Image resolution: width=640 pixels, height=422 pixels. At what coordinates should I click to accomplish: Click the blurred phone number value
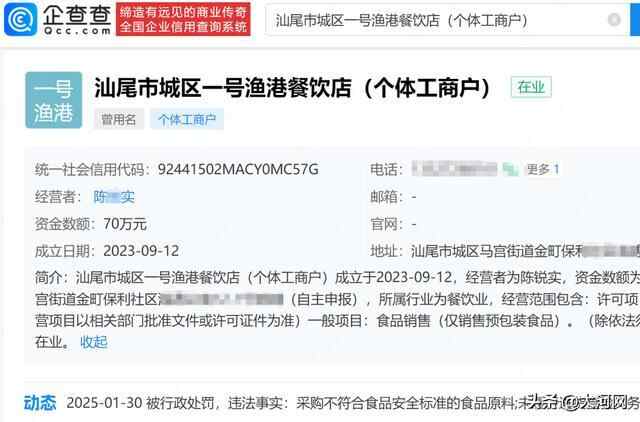(454, 169)
